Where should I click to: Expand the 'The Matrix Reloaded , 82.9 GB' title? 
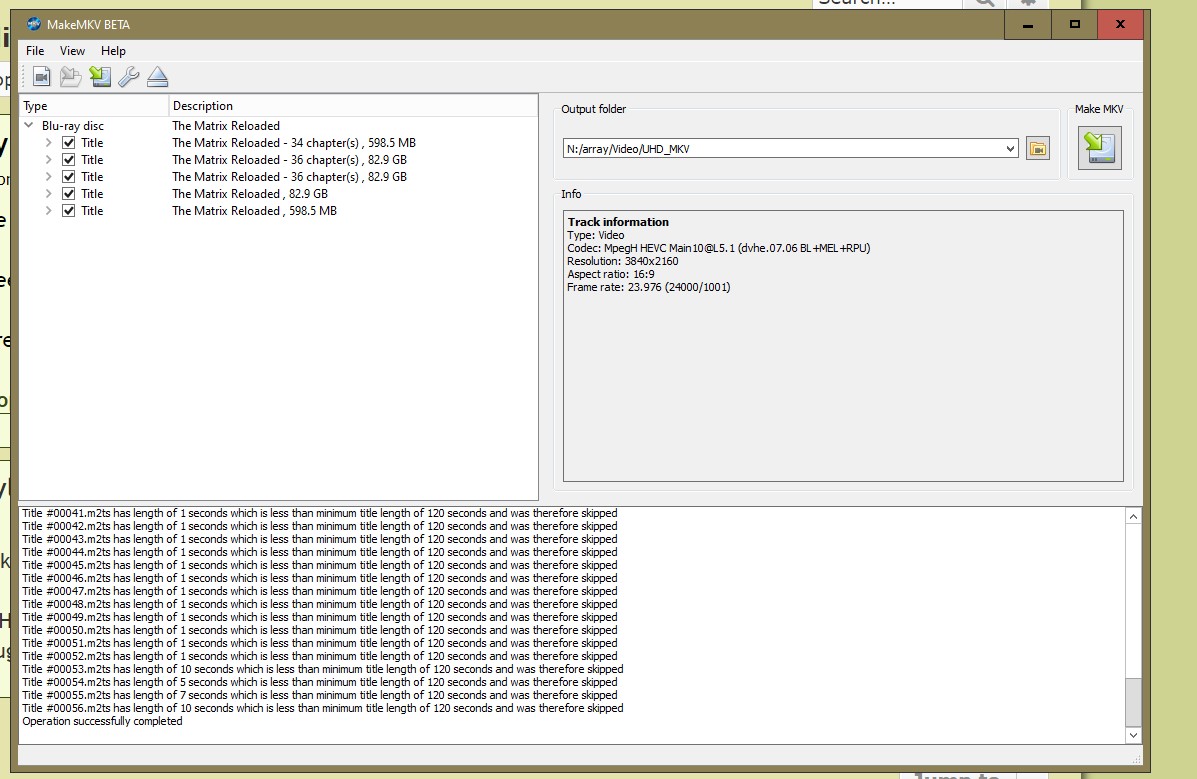tap(48, 194)
